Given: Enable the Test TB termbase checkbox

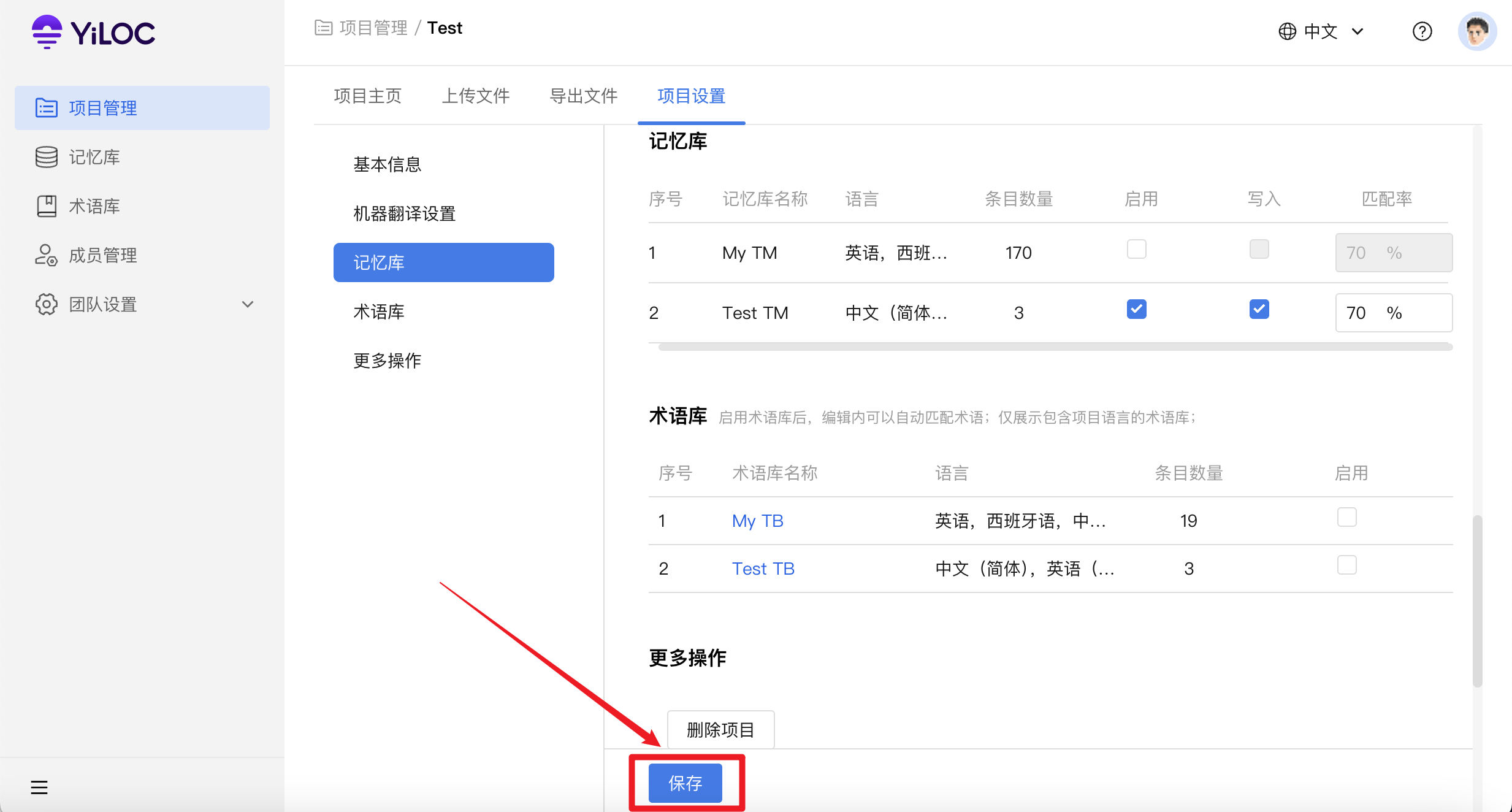Looking at the screenshot, I should pyautogui.click(x=1346, y=565).
